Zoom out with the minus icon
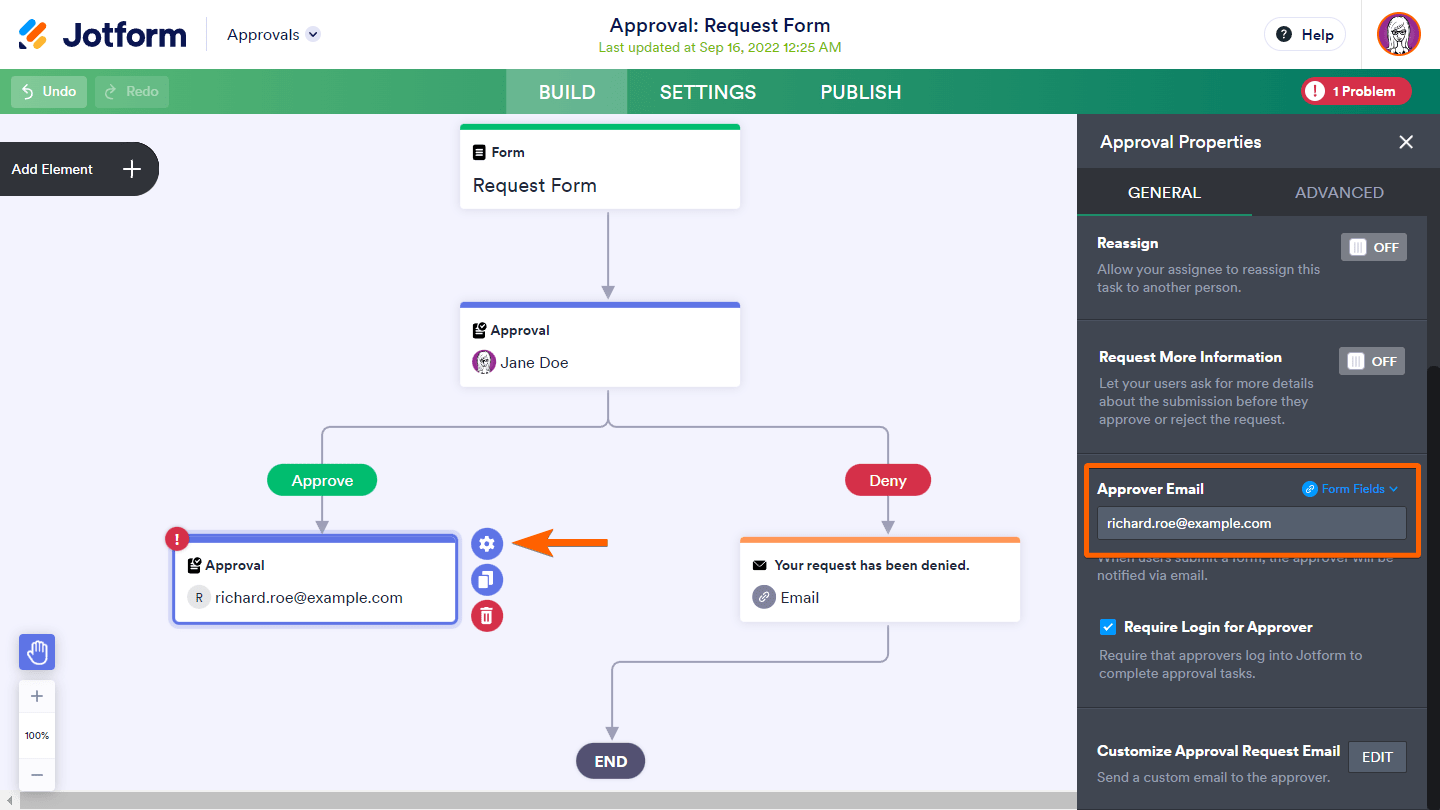This screenshot has width=1440, height=810. click(x=37, y=774)
